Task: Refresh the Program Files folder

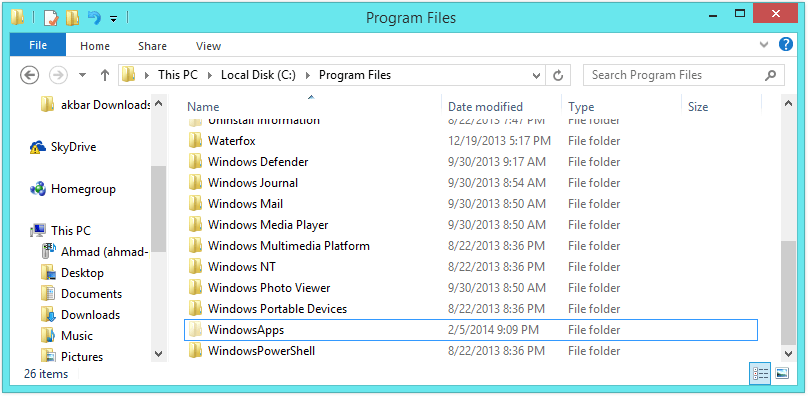Action: tap(558, 75)
